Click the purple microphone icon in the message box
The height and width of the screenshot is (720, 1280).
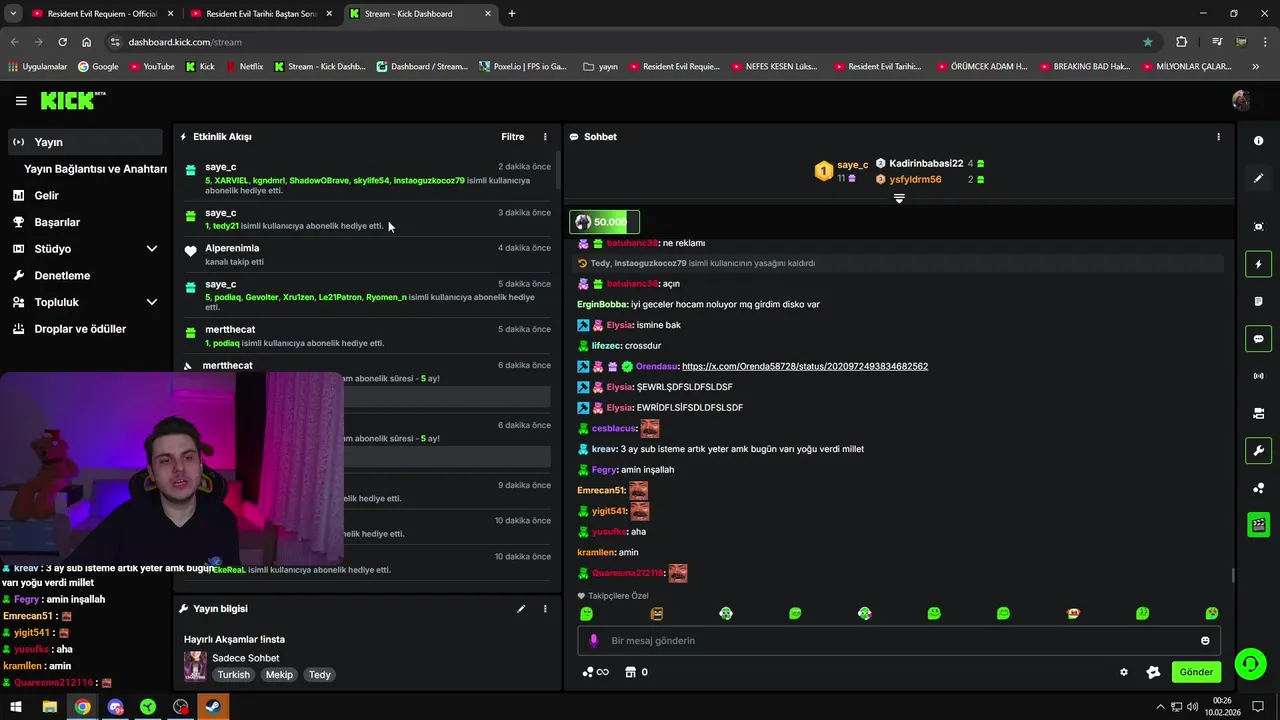(593, 640)
